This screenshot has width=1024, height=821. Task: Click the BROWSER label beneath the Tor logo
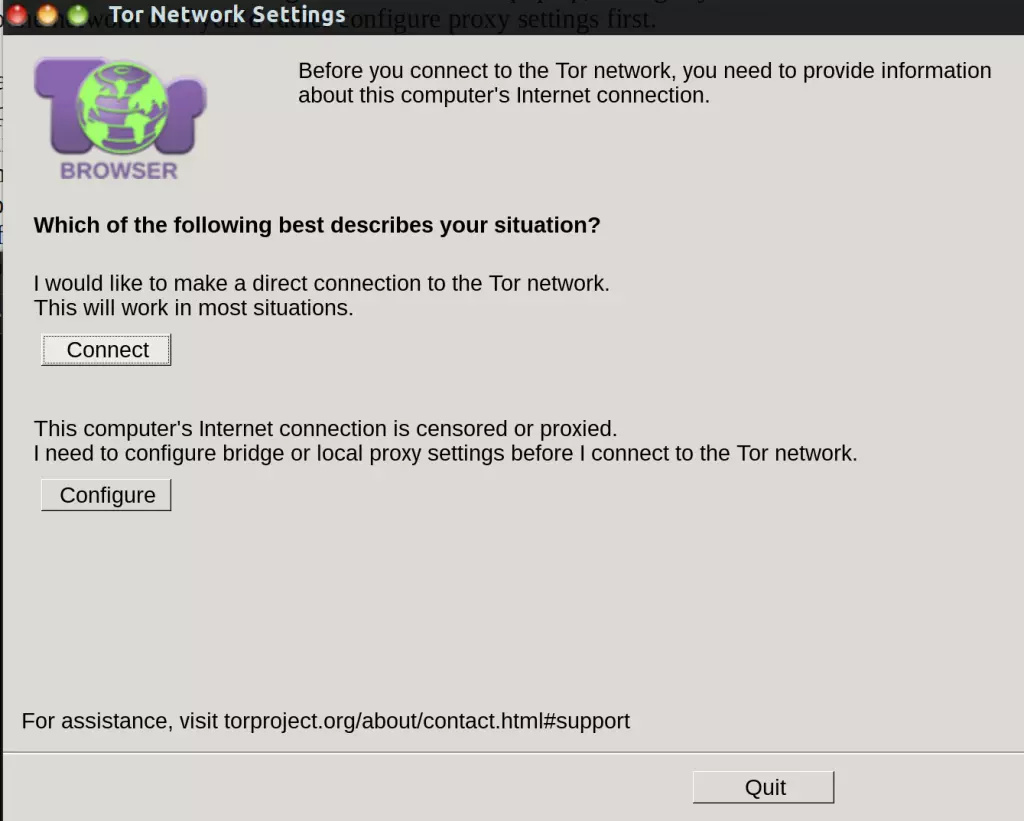click(x=118, y=171)
